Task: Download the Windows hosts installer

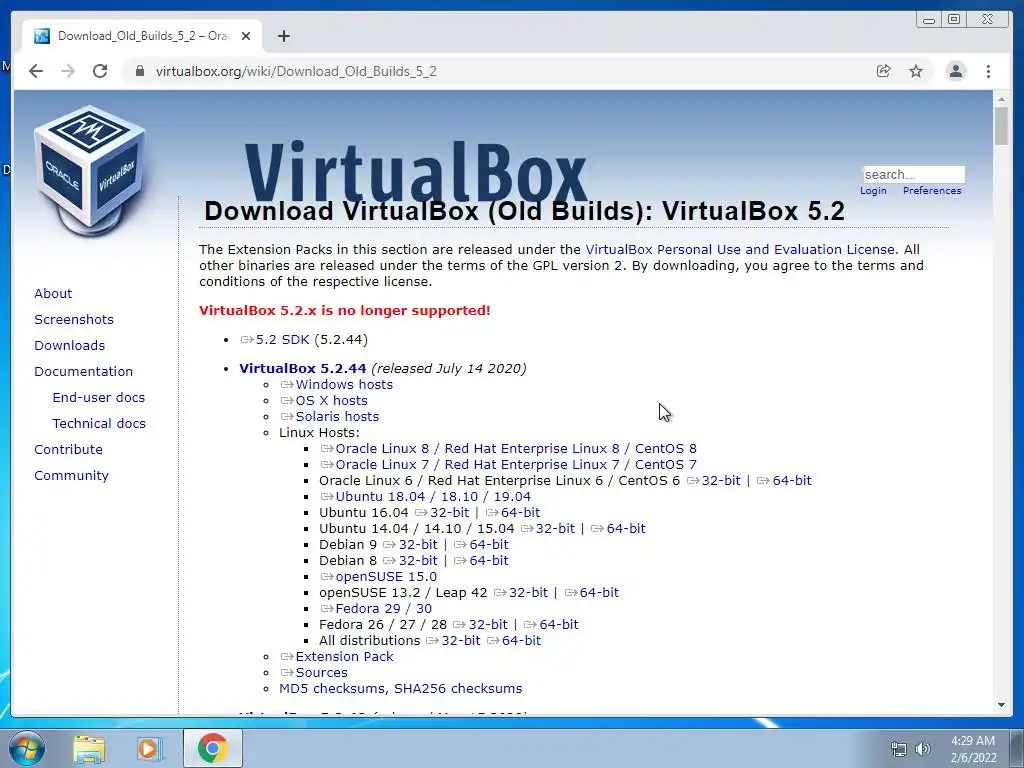Action: point(344,385)
